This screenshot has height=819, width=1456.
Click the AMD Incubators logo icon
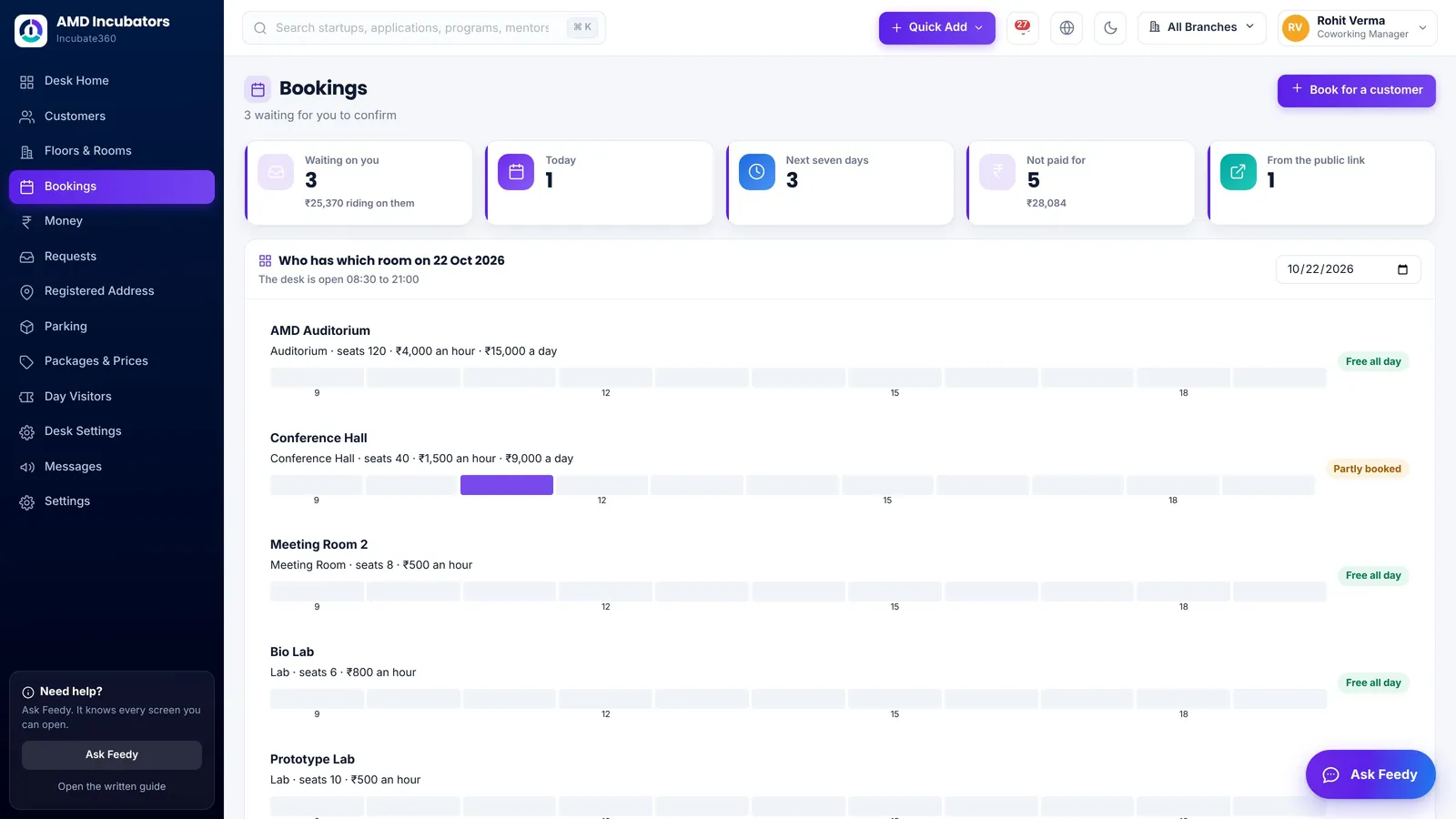(x=31, y=30)
